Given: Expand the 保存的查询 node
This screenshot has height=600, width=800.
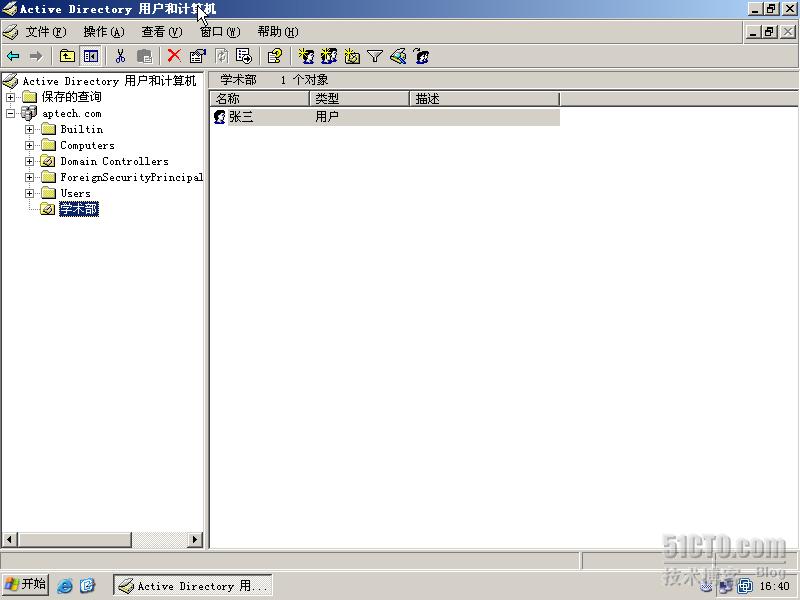Looking at the screenshot, I should pyautogui.click(x=11, y=97).
